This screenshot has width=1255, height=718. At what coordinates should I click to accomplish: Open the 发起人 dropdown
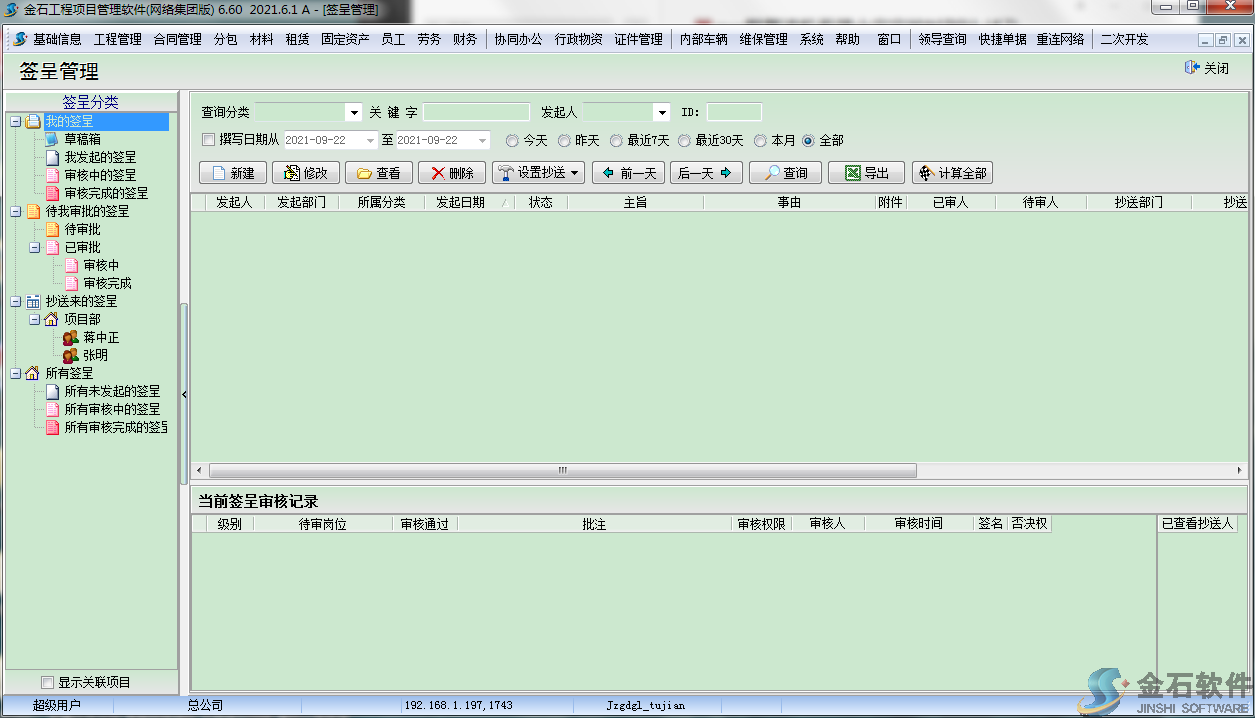pyautogui.click(x=661, y=112)
